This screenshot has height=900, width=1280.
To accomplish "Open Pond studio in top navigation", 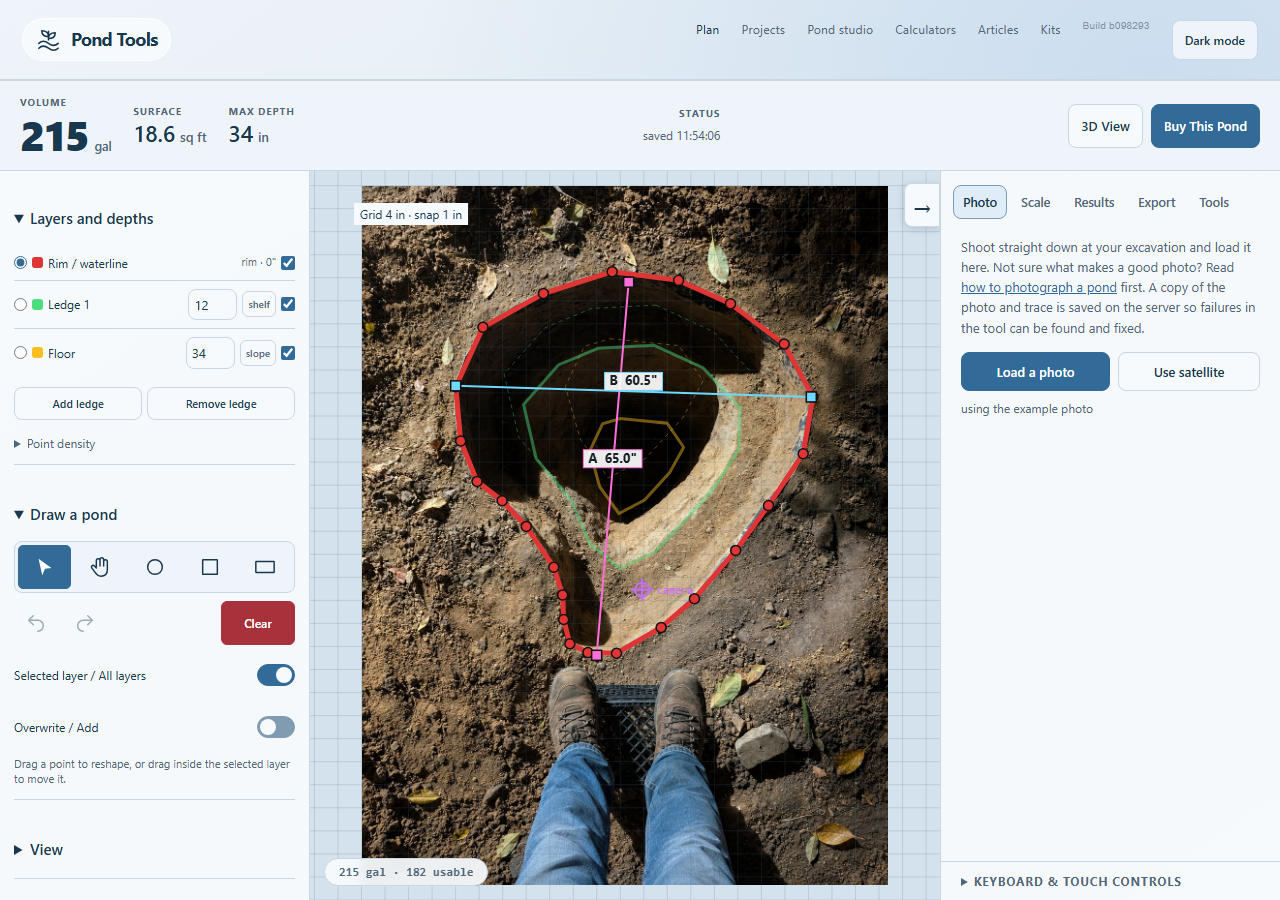I will [840, 30].
